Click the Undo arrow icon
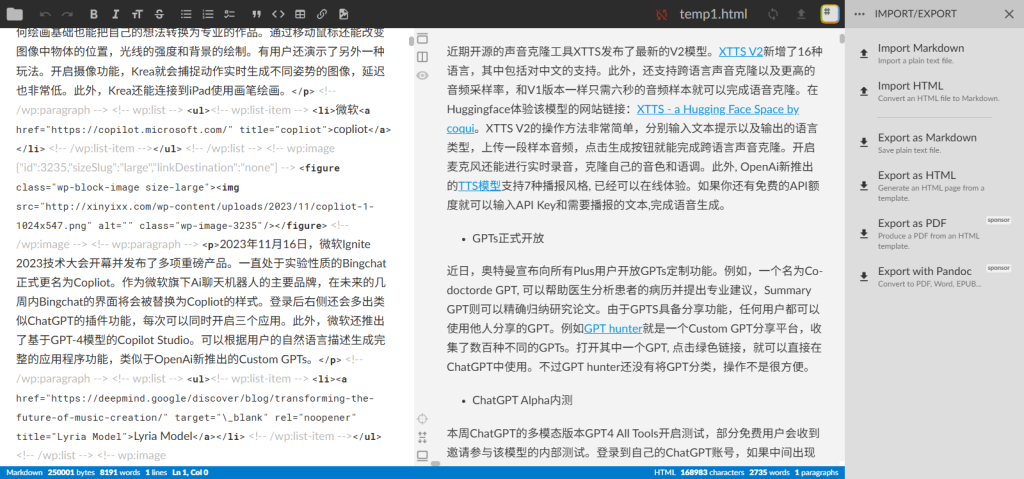This screenshot has height=479, width=1024. pyautogui.click(x=45, y=14)
